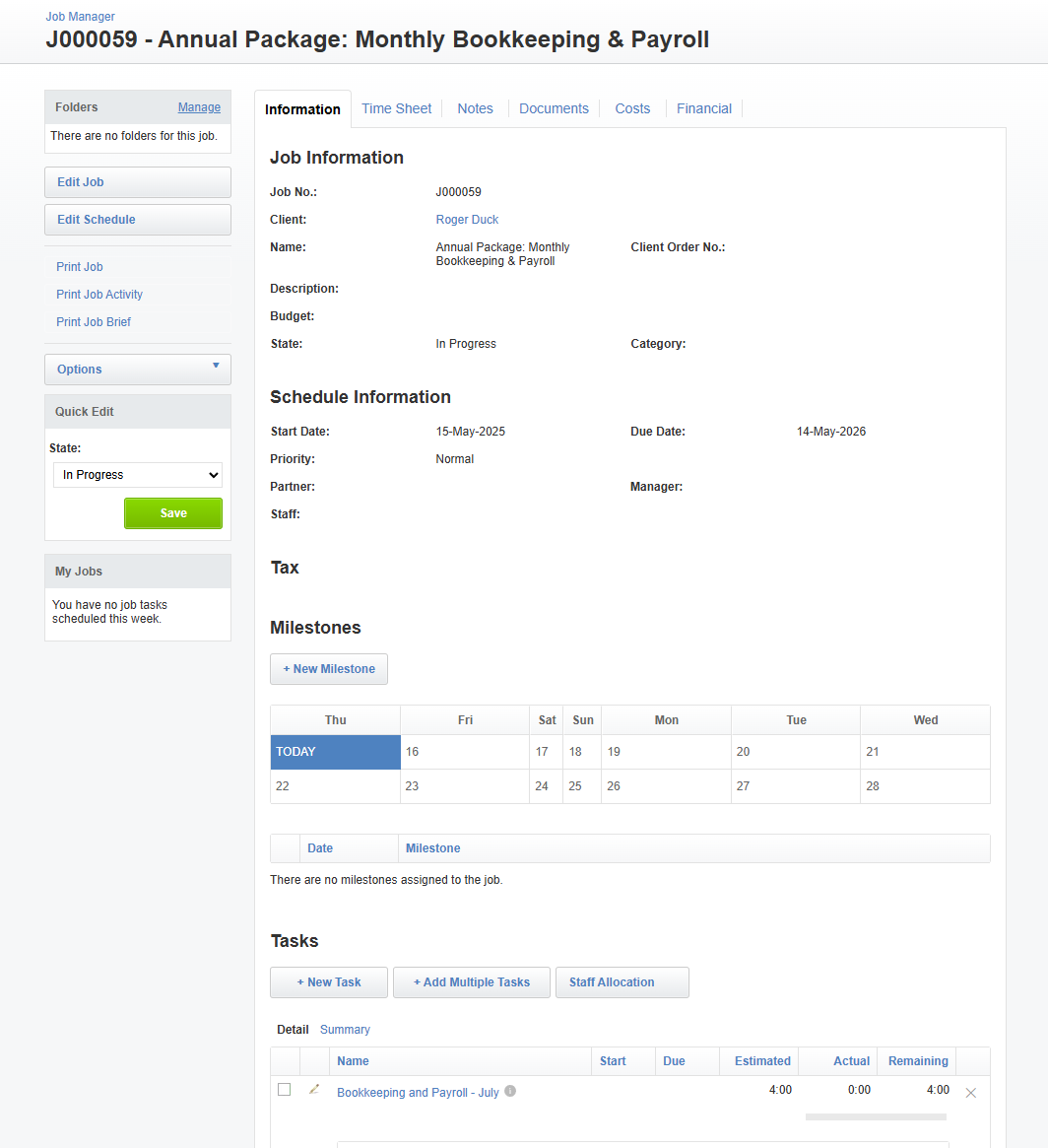The height and width of the screenshot is (1148, 1048).
Task: Select the TODAY cell in the milestone calendar
Action: click(335, 752)
